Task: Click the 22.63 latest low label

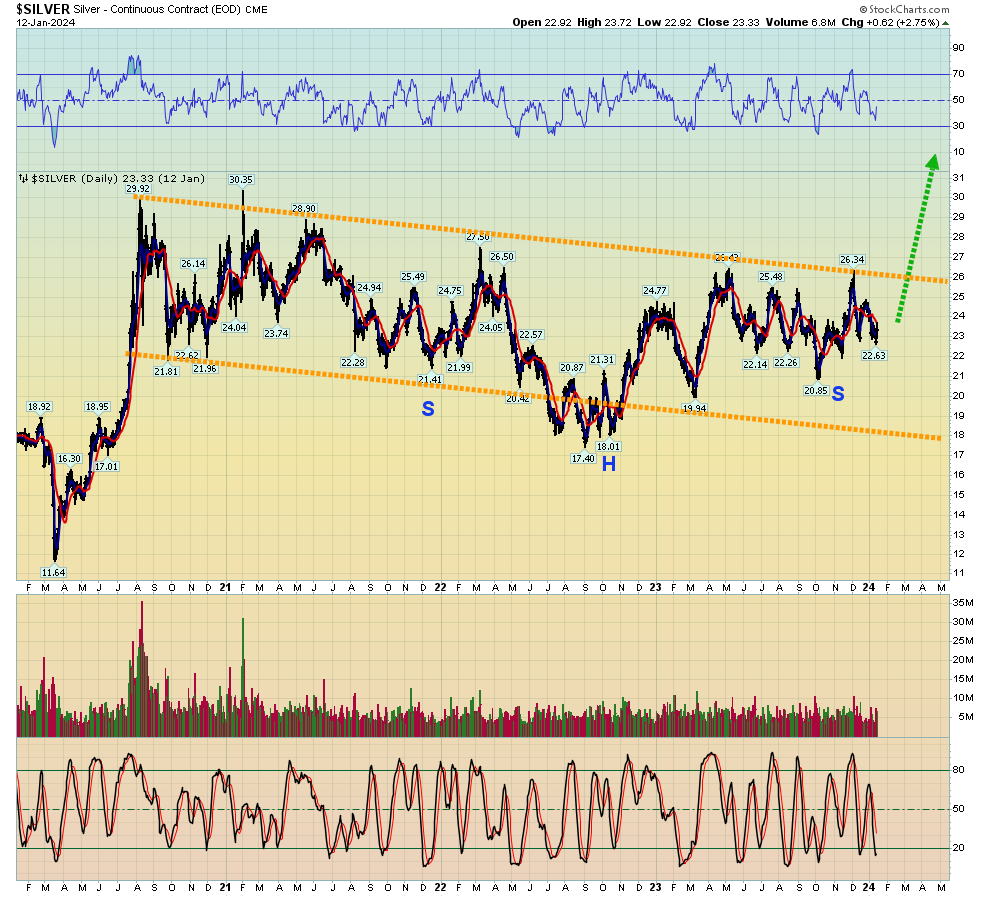Action: (x=874, y=355)
